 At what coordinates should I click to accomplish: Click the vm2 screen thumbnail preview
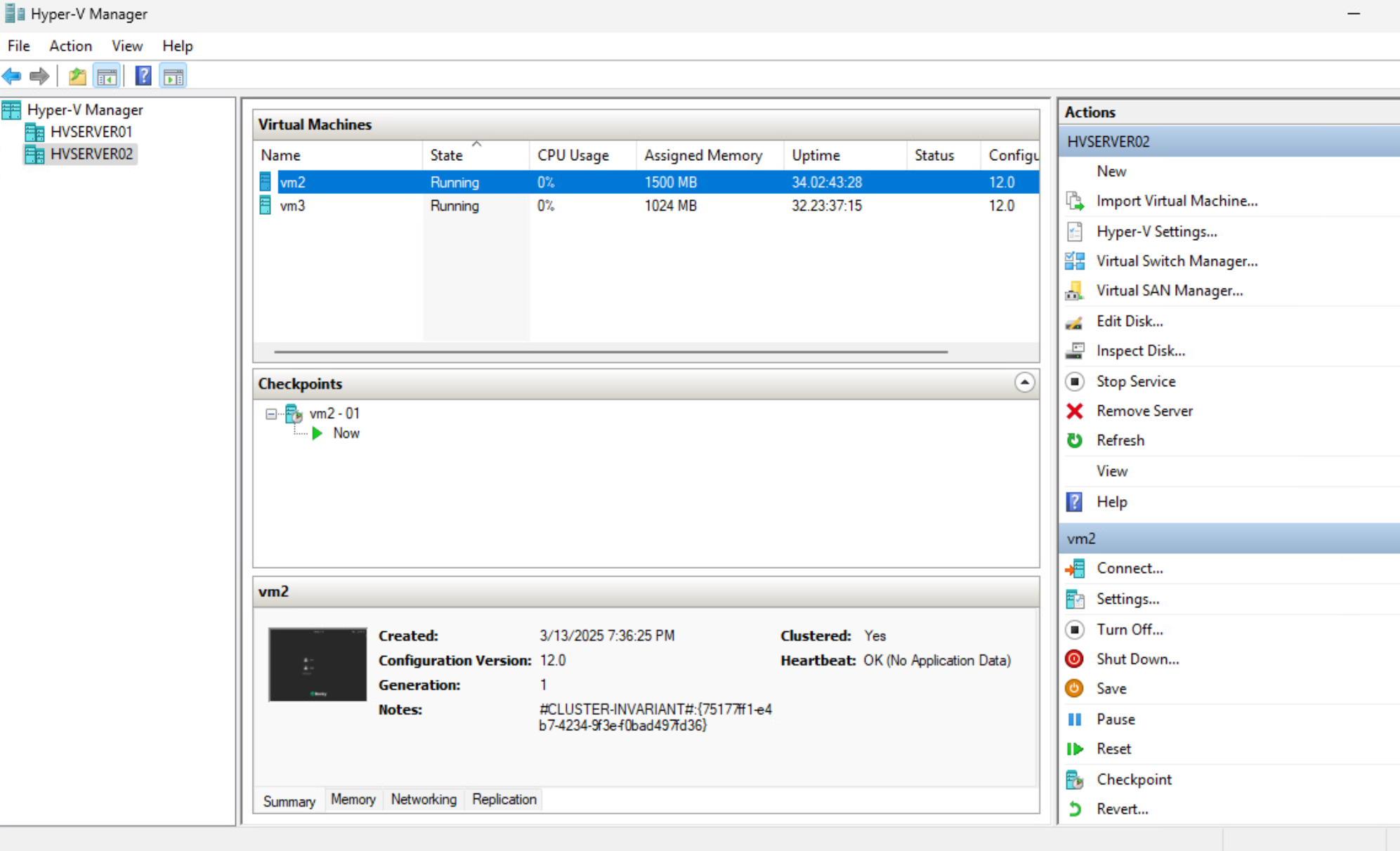[x=318, y=665]
